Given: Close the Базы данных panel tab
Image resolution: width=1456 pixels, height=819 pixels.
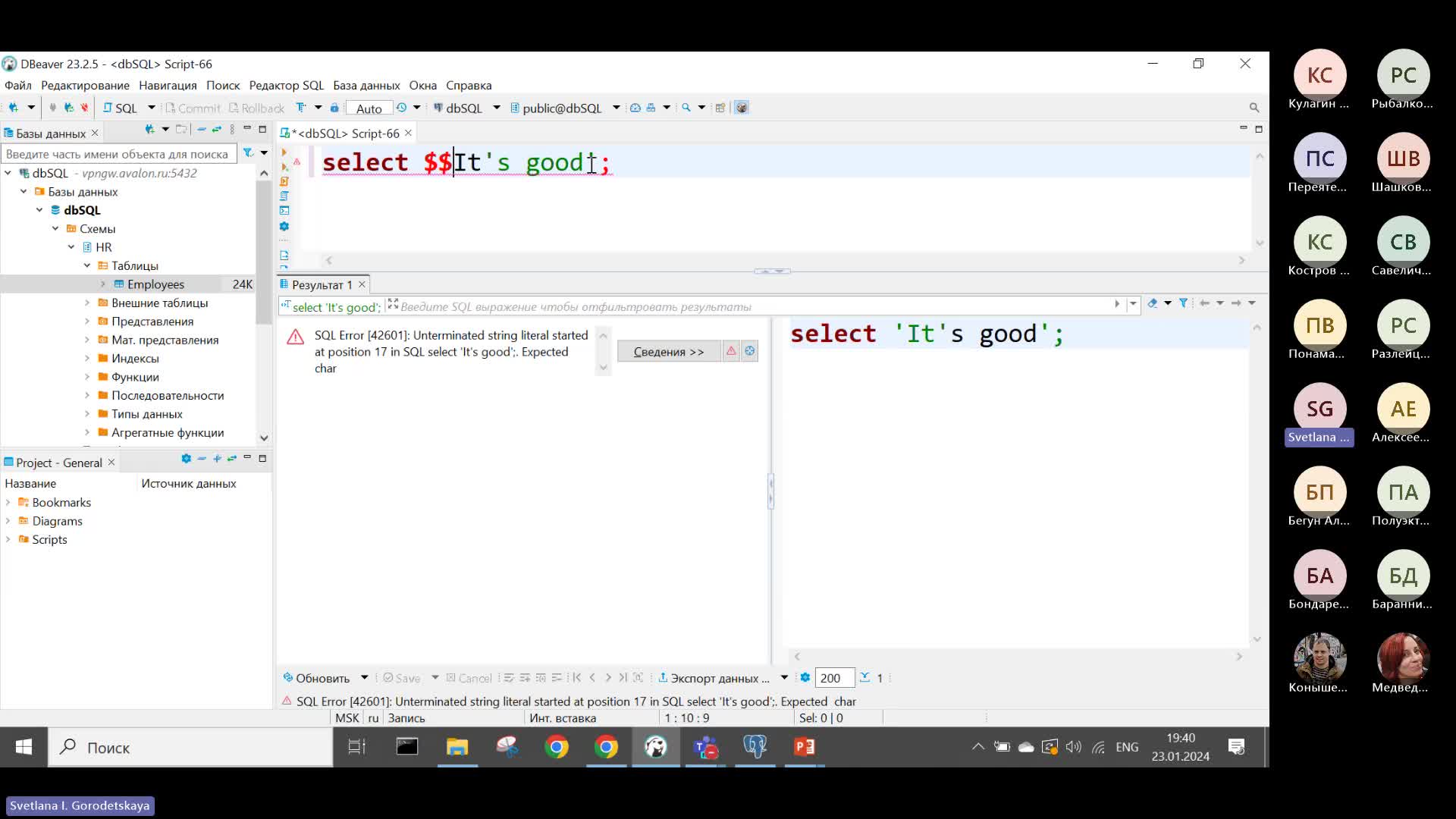Looking at the screenshot, I should coord(95,133).
